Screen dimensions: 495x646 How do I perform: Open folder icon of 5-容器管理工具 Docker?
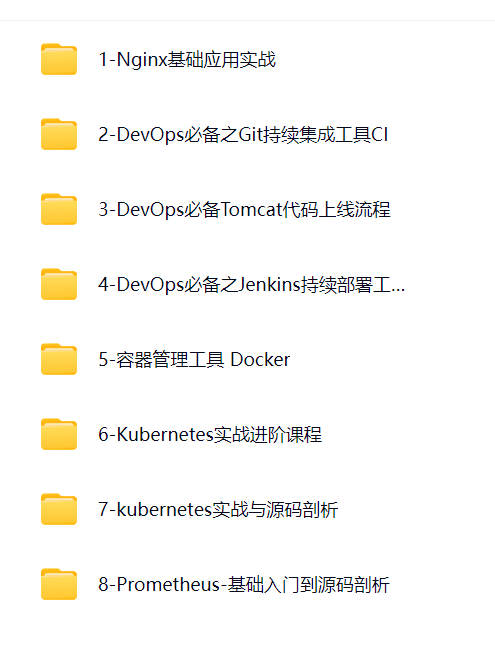pyautogui.click(x=59, y=359)
